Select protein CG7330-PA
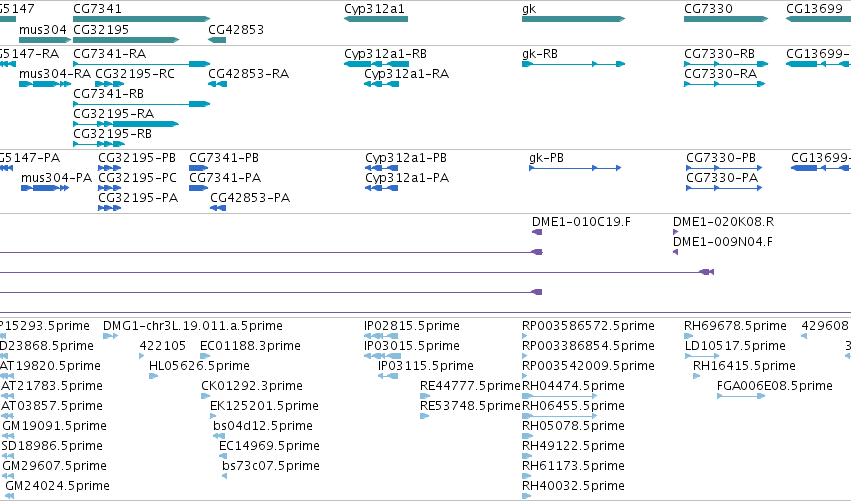The image size is (851, 501). [724, 188]
